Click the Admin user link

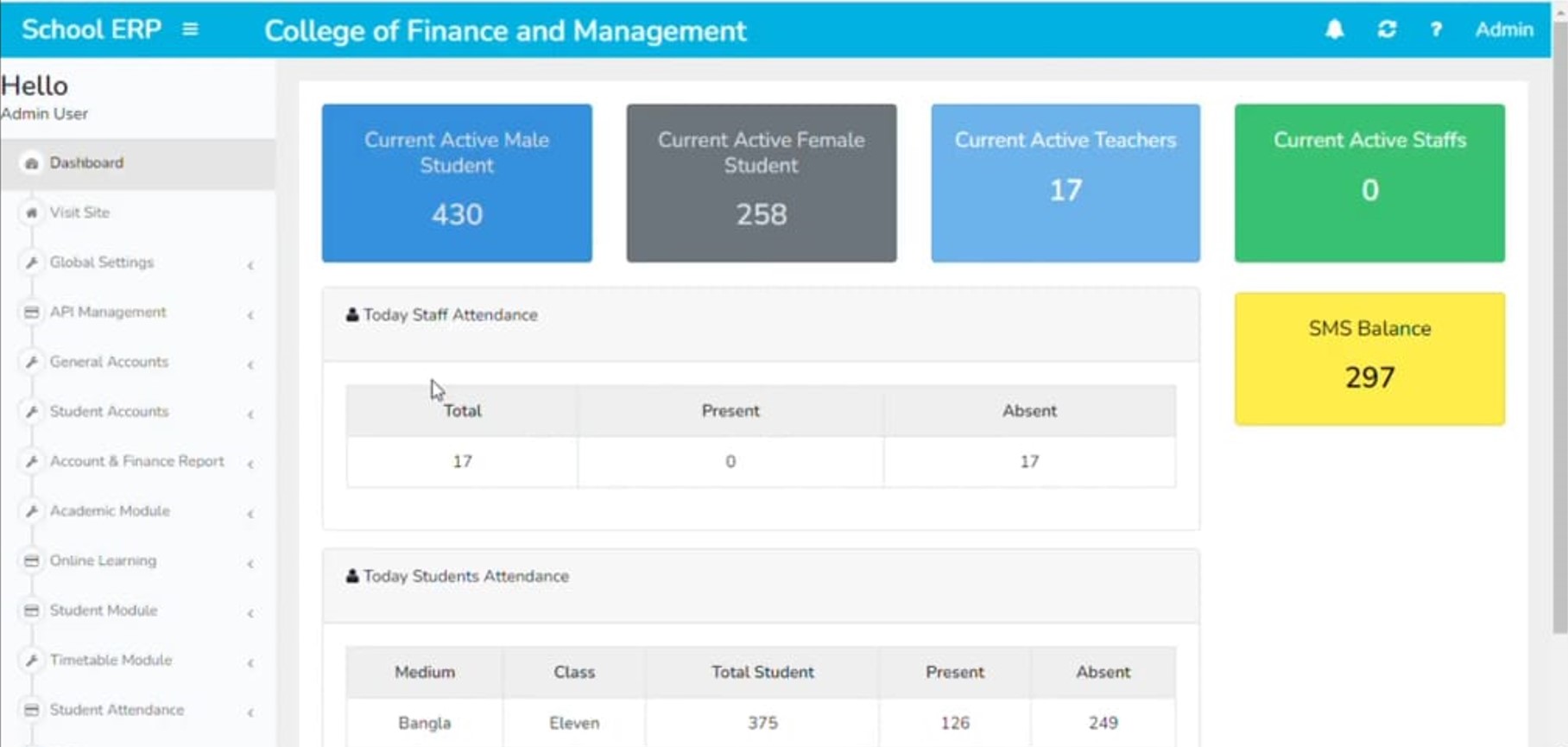pyautogui.click(x=1503, y=29)
